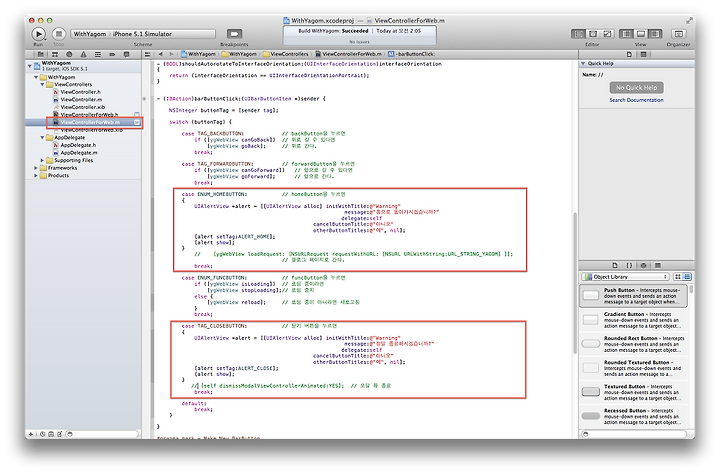Collapse the AppDelegate group
Screen dimensions: 720x474
pyautogui.click(x=42, y=137)
